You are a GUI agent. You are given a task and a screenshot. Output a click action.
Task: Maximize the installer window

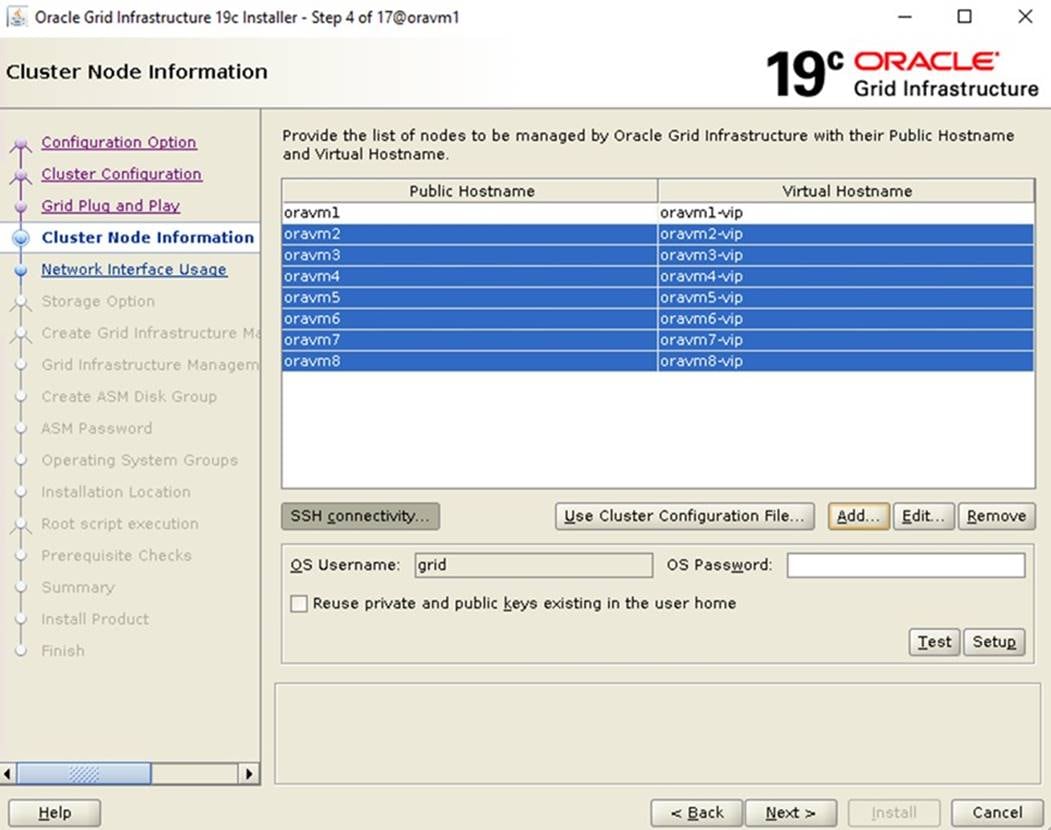point(965,16)
